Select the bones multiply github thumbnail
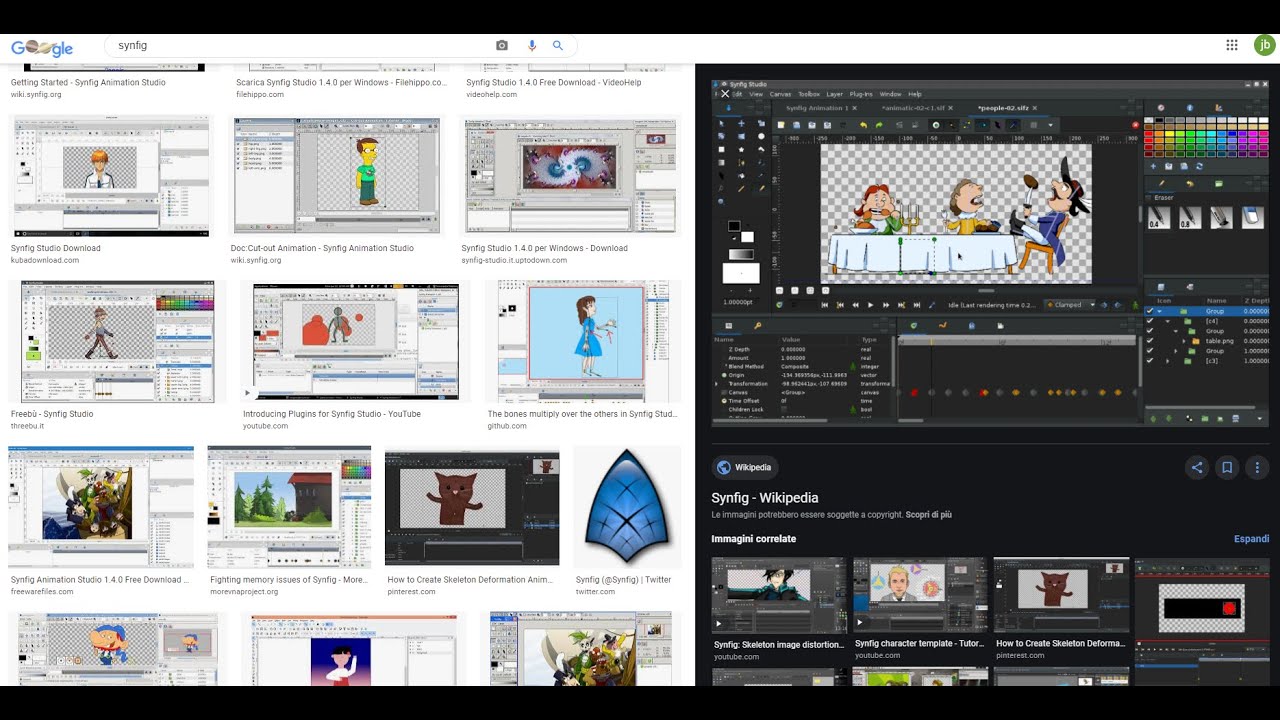 (x=583, y=341)
